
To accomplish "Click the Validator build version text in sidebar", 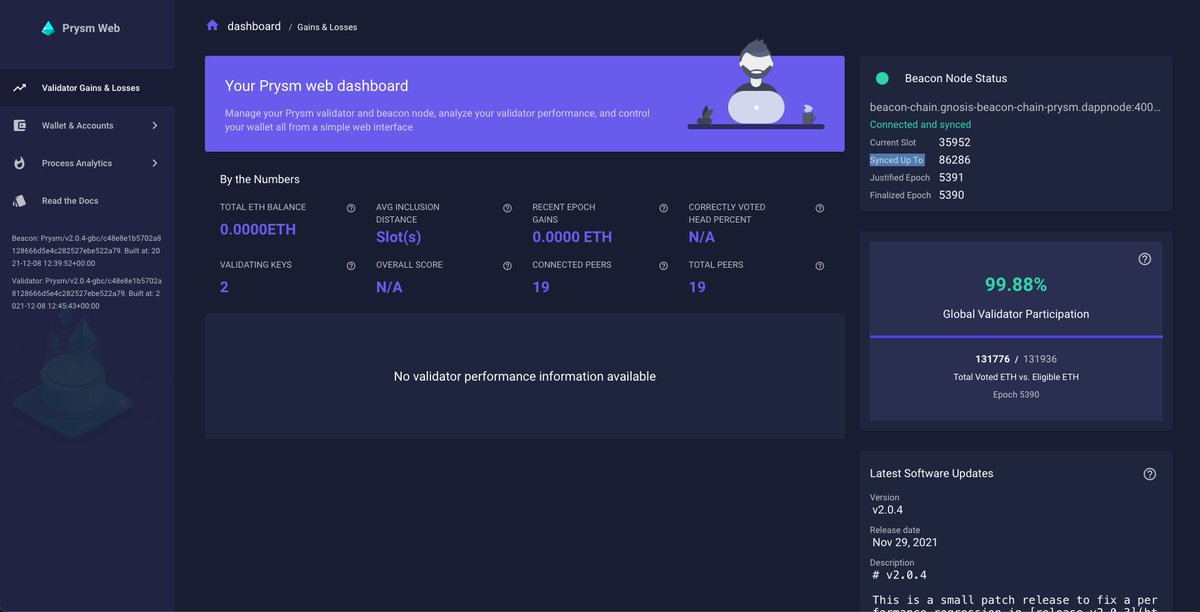I will coord(87,294).
